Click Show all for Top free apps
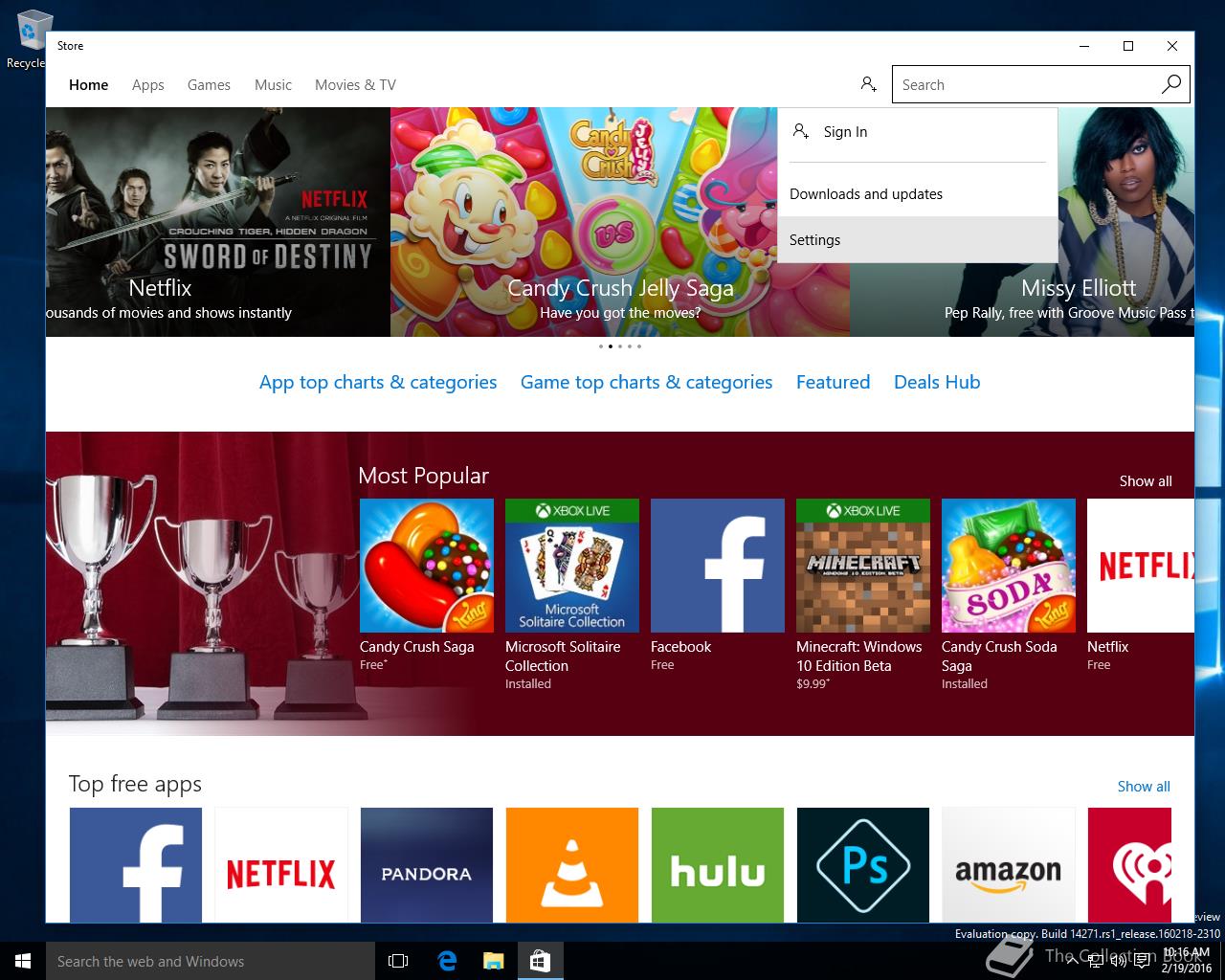This screenshot has width=1225, height=980. click(x=1144, y=786)
